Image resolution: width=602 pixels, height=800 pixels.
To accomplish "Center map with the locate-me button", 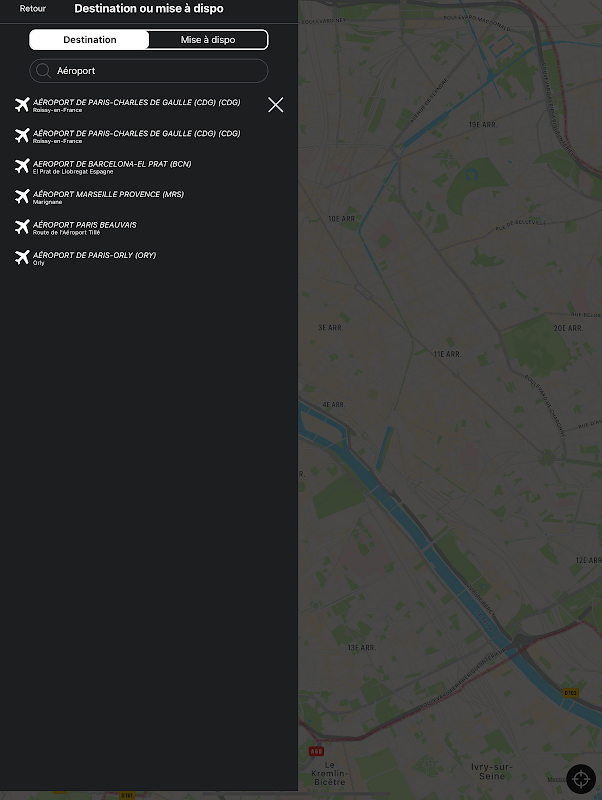I will (581, 779).
